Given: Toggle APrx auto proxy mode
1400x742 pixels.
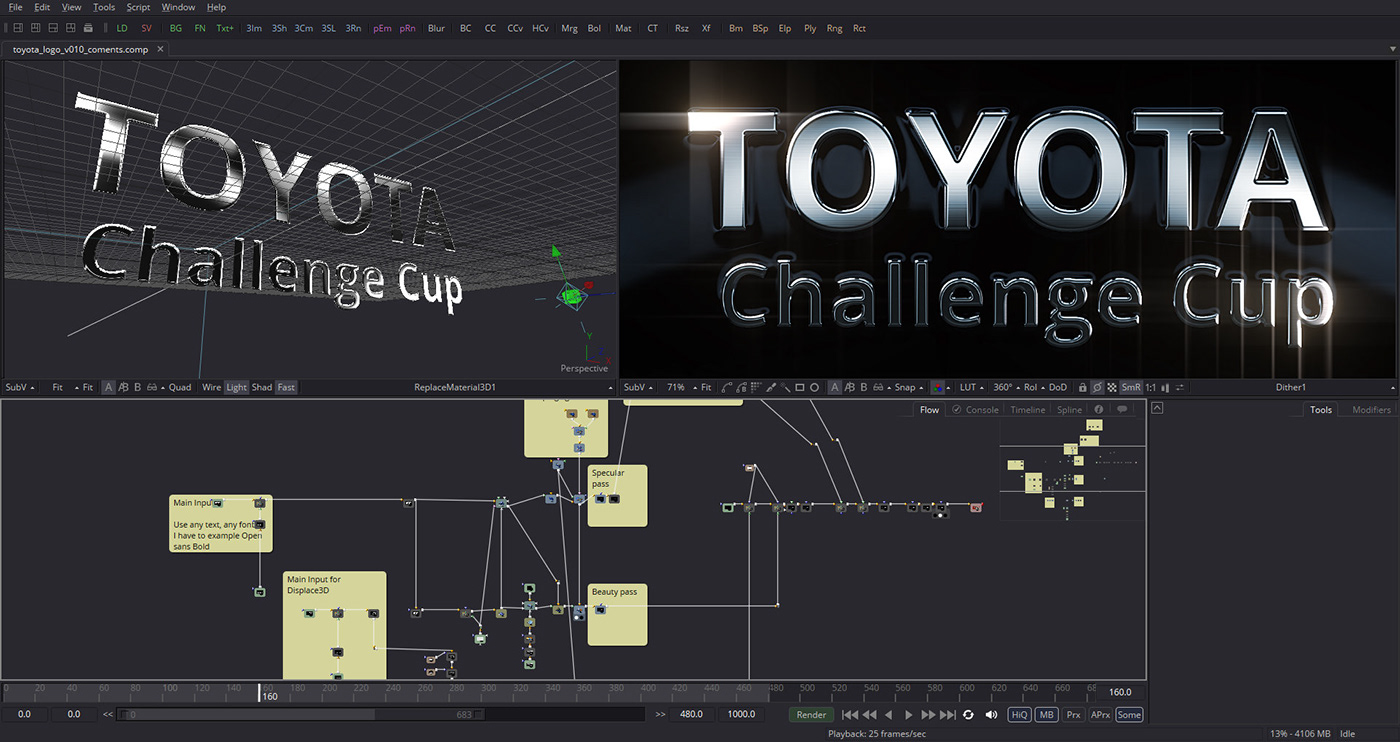Looking at the screenshot, I should (x=1100, y=715).
